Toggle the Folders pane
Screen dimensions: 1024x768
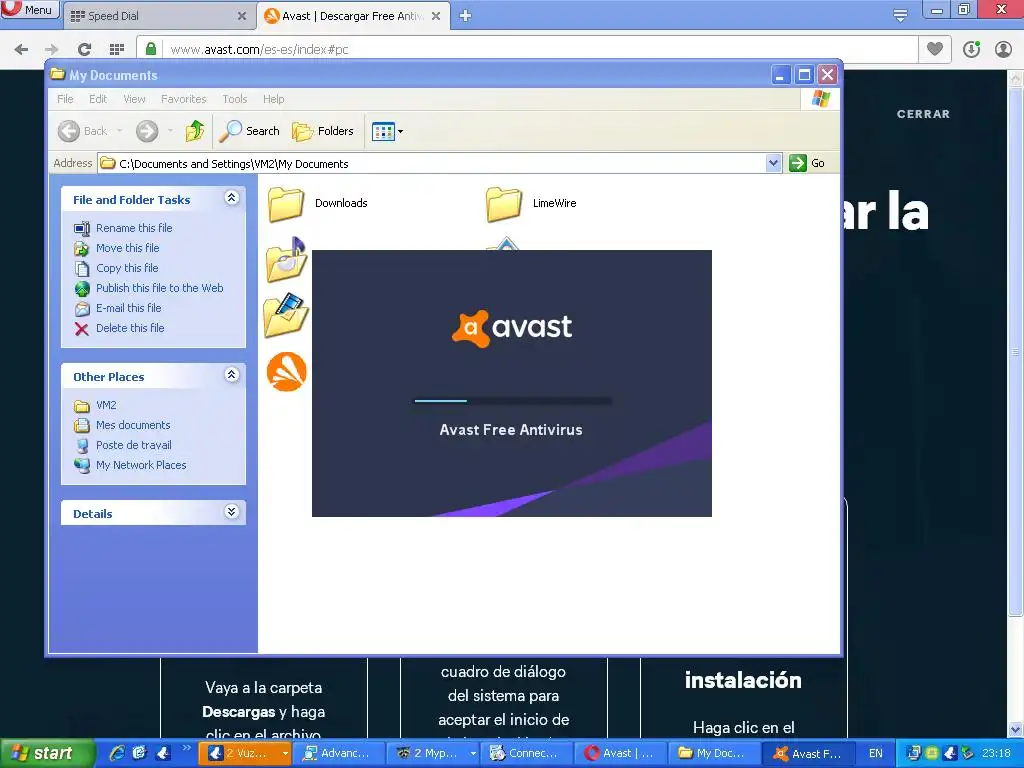(323, 131)
